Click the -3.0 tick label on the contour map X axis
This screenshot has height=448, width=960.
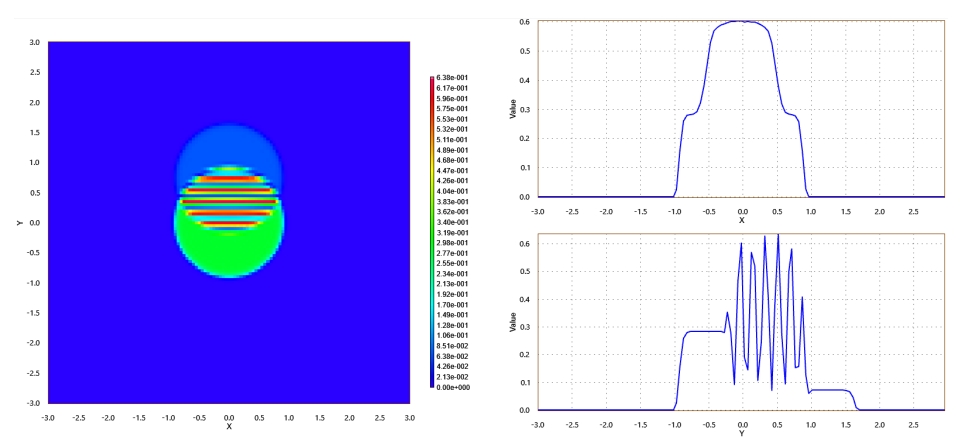pyautogui.click(x=48, y=417)
